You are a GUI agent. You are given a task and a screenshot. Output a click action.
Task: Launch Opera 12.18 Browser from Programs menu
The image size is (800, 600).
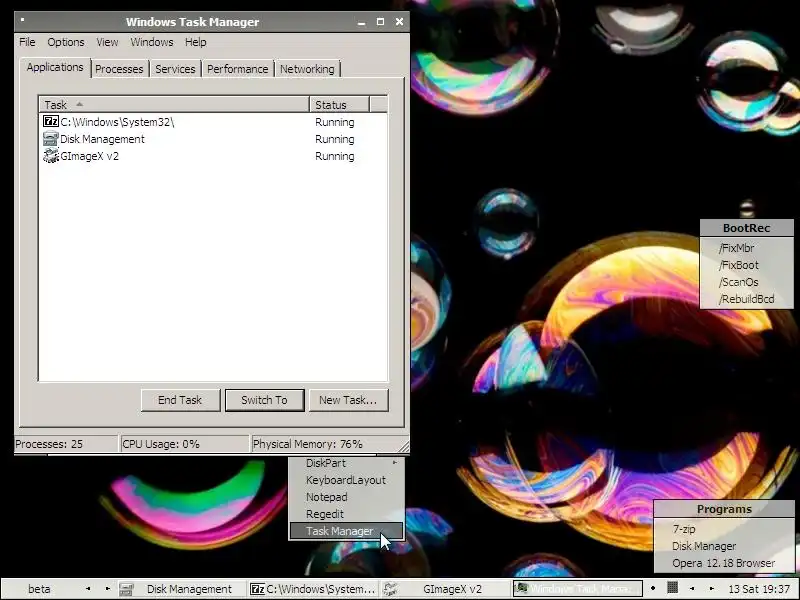click(x=724, y=563)
